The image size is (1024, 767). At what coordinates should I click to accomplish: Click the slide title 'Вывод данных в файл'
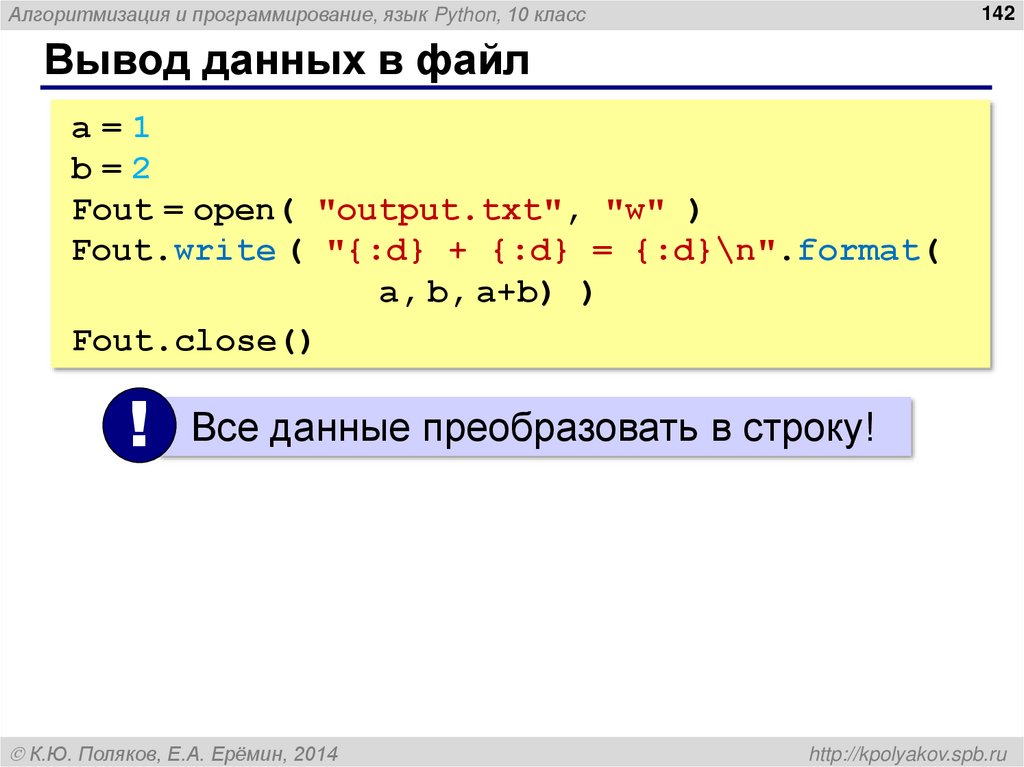(x=287, y=59)
